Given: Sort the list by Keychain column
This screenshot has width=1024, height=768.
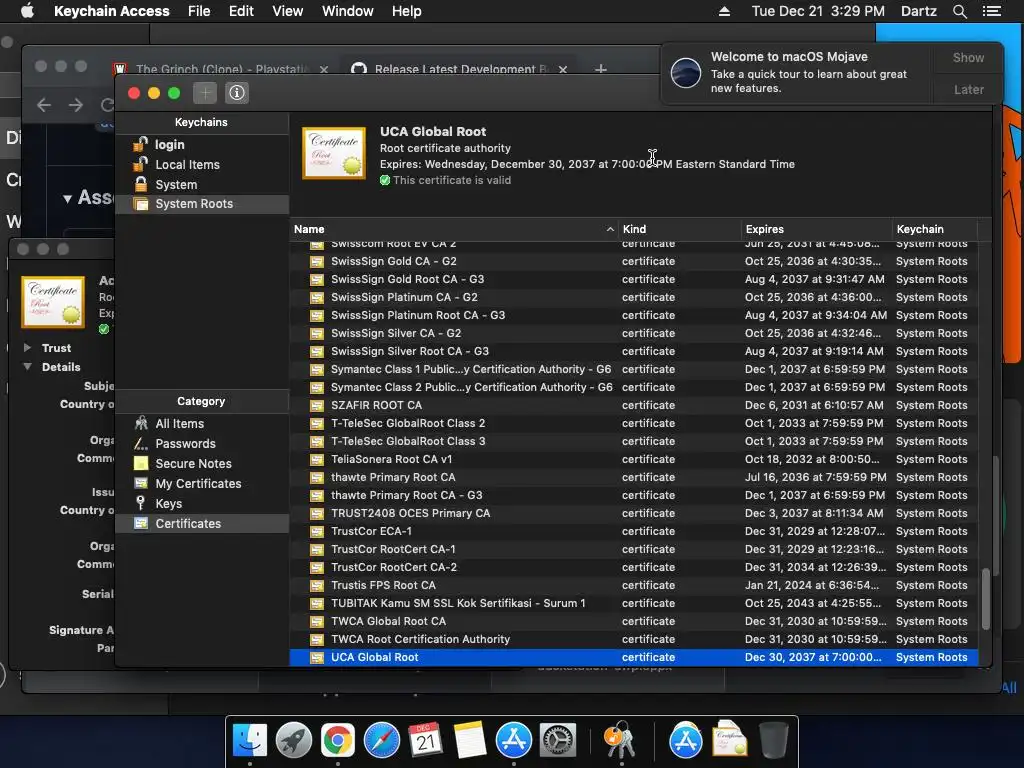Looking at the screenshot, I should (x=935, y=229).
